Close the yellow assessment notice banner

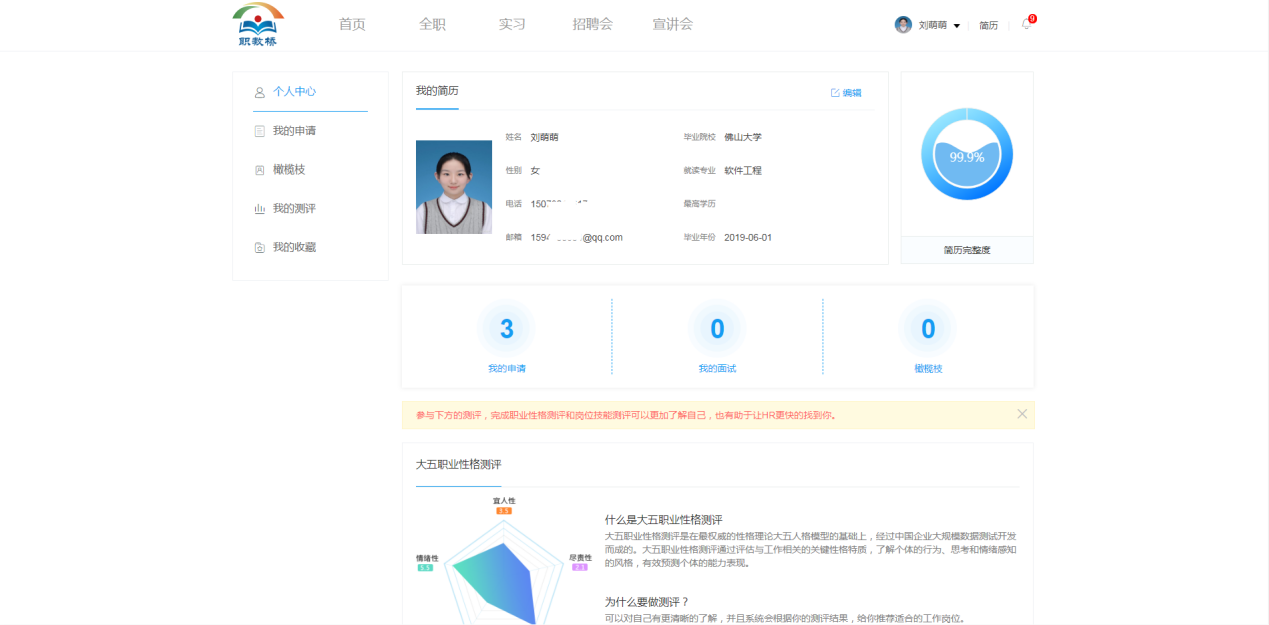coord(1022,414)
